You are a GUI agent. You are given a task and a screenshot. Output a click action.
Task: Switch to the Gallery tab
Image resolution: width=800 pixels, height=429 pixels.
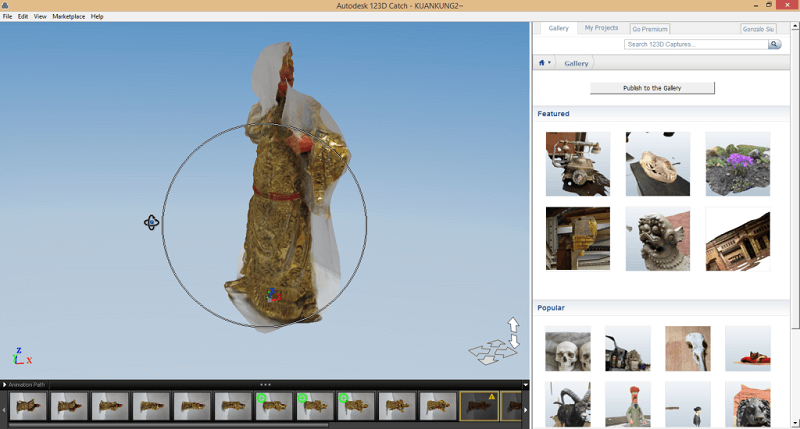[558, 28]
